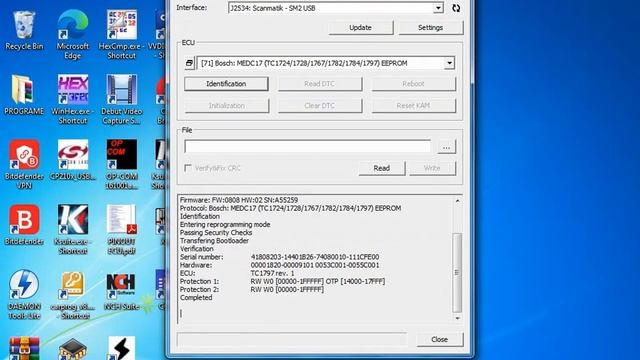
Task: Click the 'Protection 1:' log line
Action: click(282, 282)
